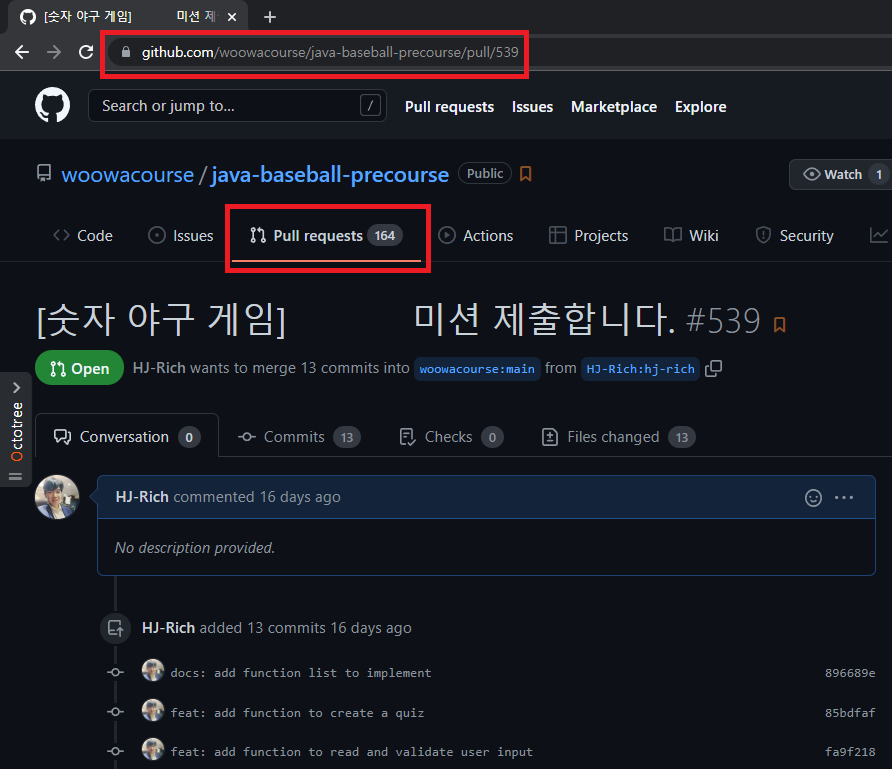Image resolution: width=892 pixels, height=769 pixels.
Task: Open the Wiki tab
Action: pyautogui.click(x=691, y=235)
